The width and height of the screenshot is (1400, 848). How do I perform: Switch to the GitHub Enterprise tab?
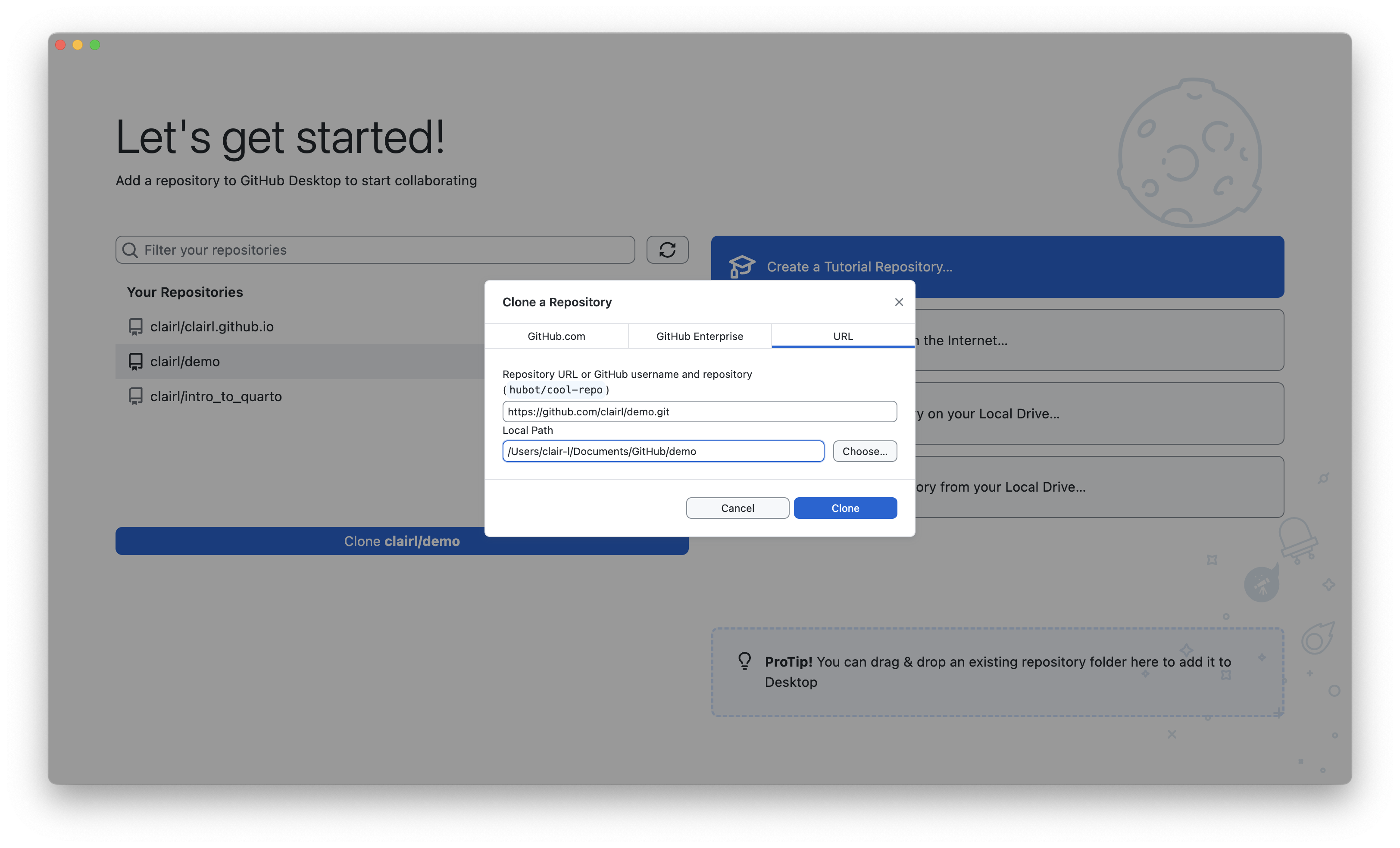point(700,336)
